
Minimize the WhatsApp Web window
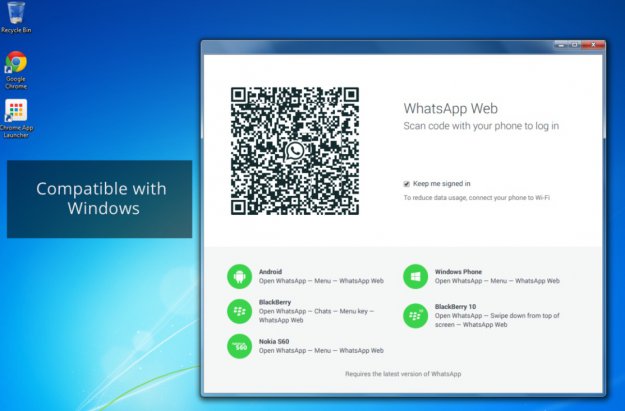tap(559, 46)
